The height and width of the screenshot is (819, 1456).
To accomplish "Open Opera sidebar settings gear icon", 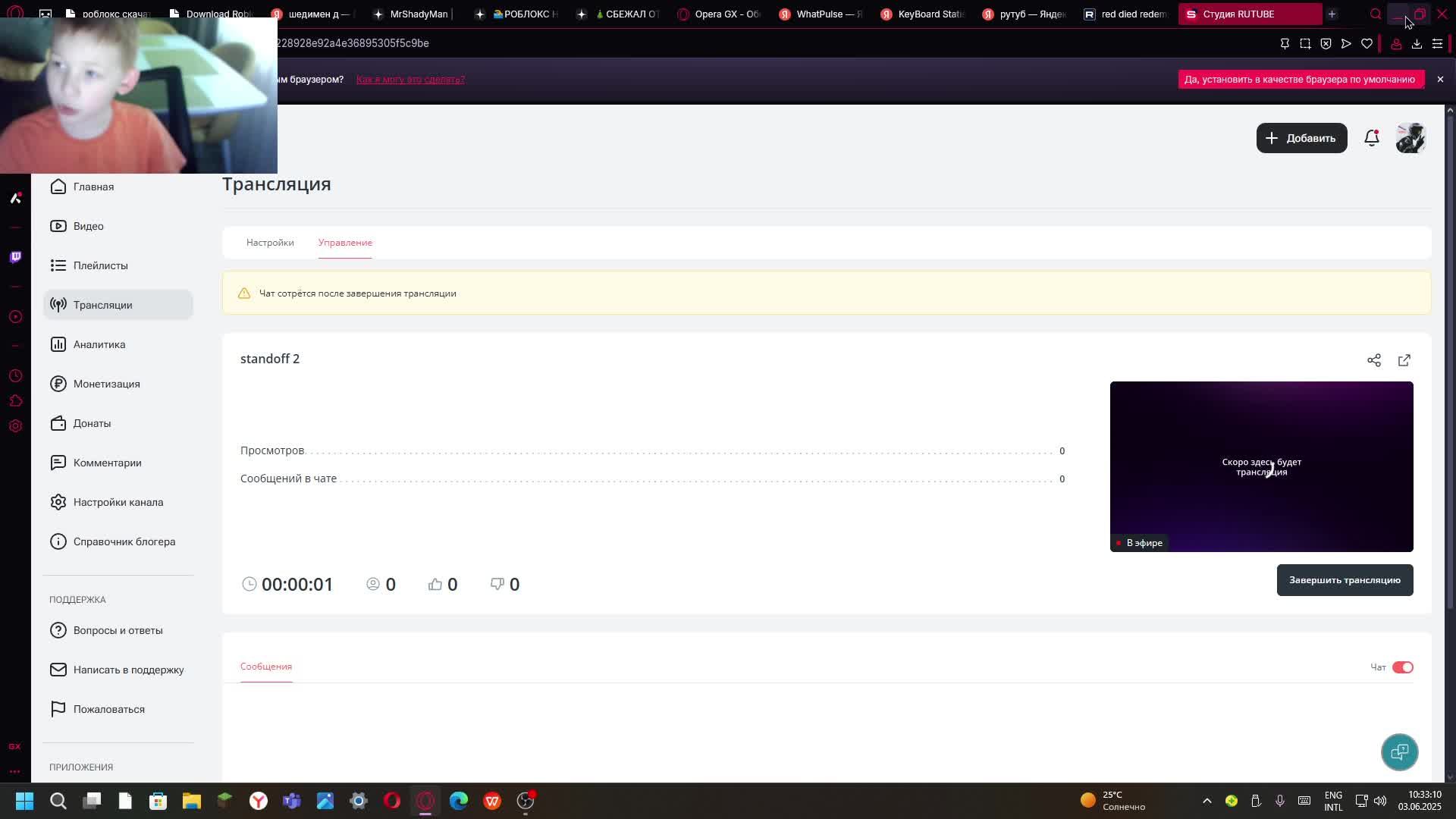I will coord(15,426).
